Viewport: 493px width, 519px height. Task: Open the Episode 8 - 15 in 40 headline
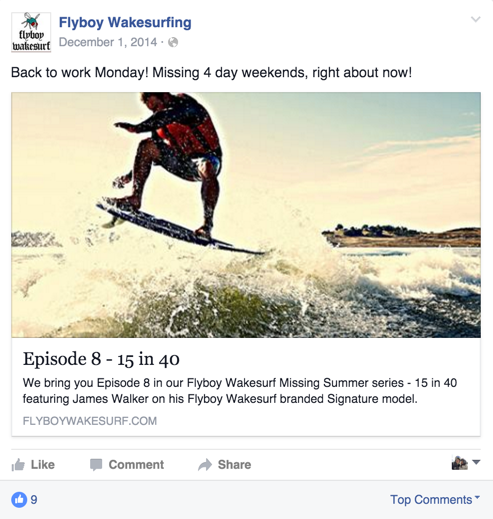coord(101,359)
